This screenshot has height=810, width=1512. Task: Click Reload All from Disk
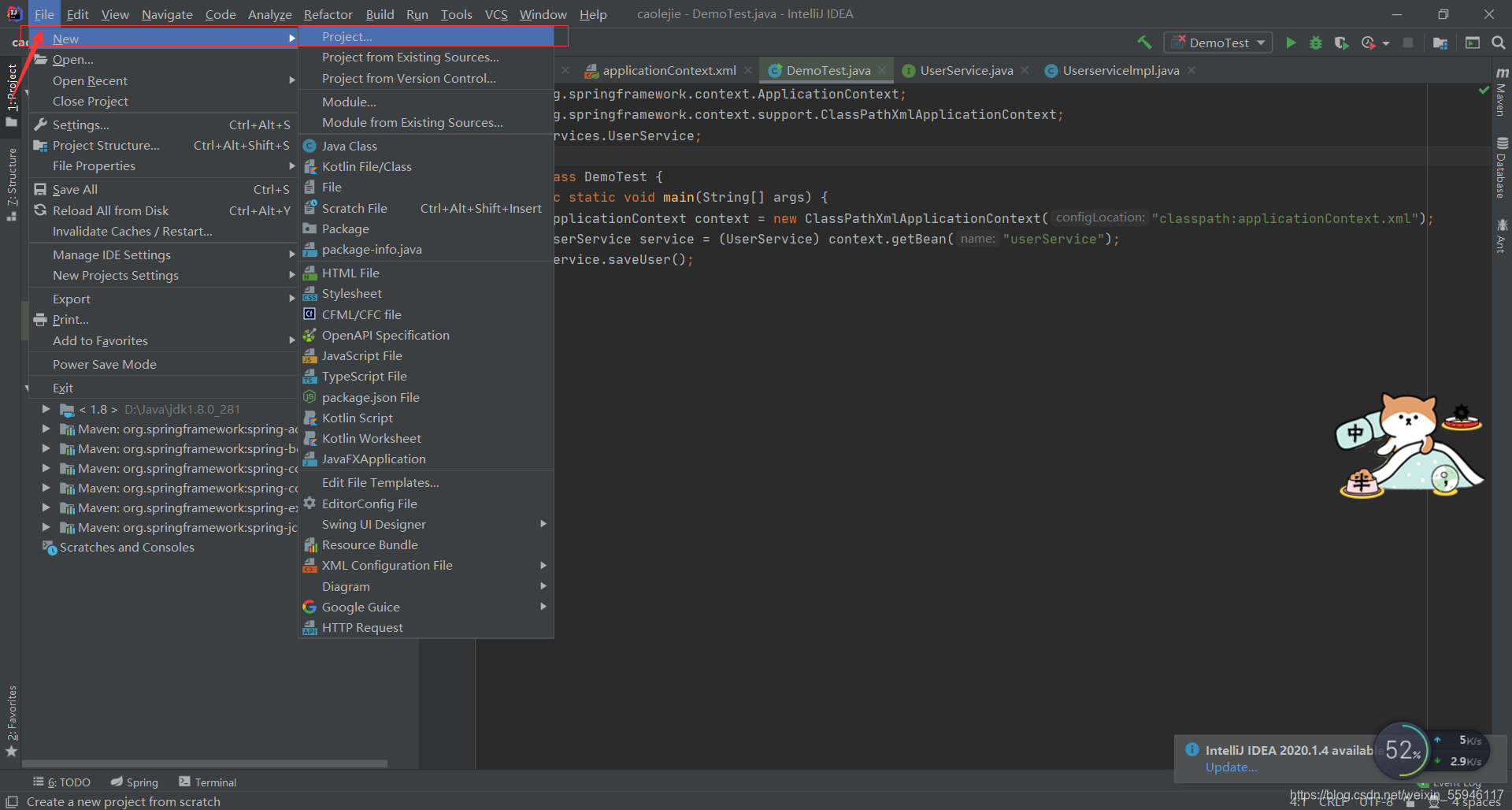point(164,210)
